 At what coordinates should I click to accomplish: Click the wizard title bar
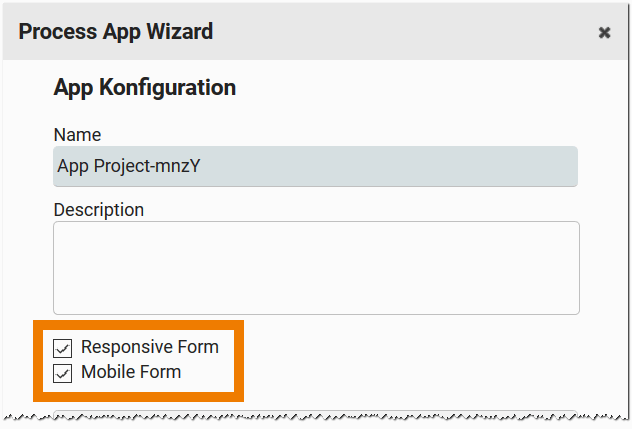point(350,32)
